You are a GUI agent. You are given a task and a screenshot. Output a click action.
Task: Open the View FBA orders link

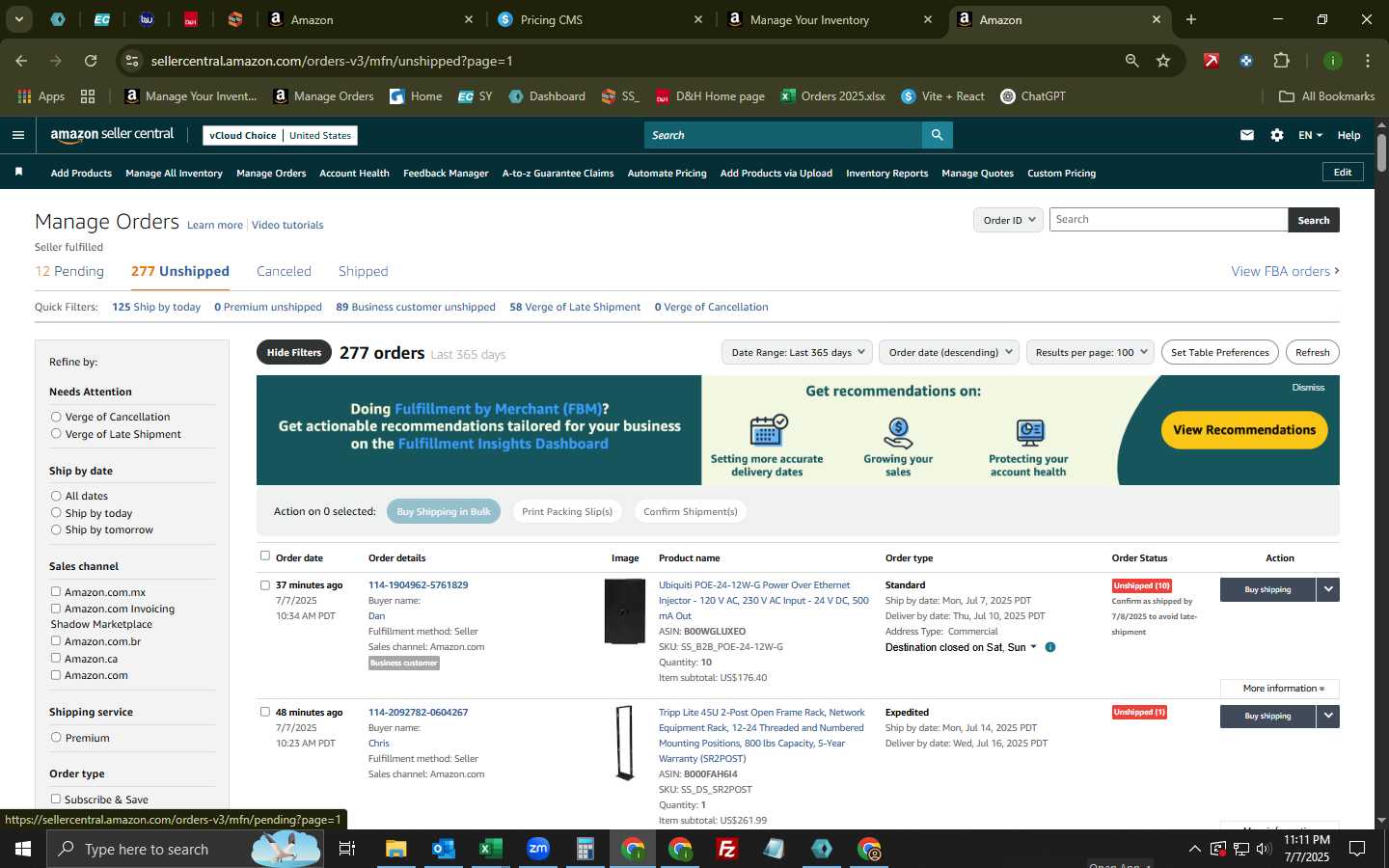click(1285, 271)
